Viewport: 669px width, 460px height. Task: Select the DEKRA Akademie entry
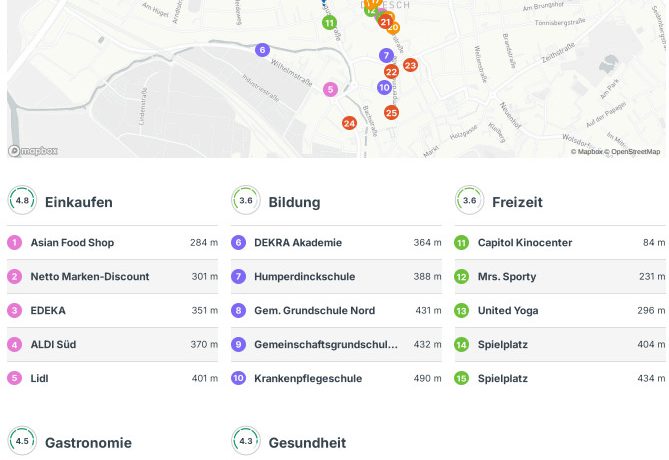click(x=336, y=242)
